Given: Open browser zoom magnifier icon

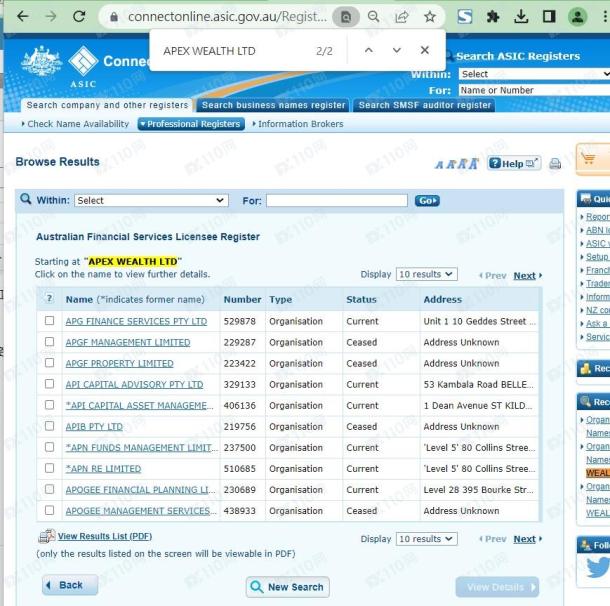Looking at the screenshot, I should (373, 17).
